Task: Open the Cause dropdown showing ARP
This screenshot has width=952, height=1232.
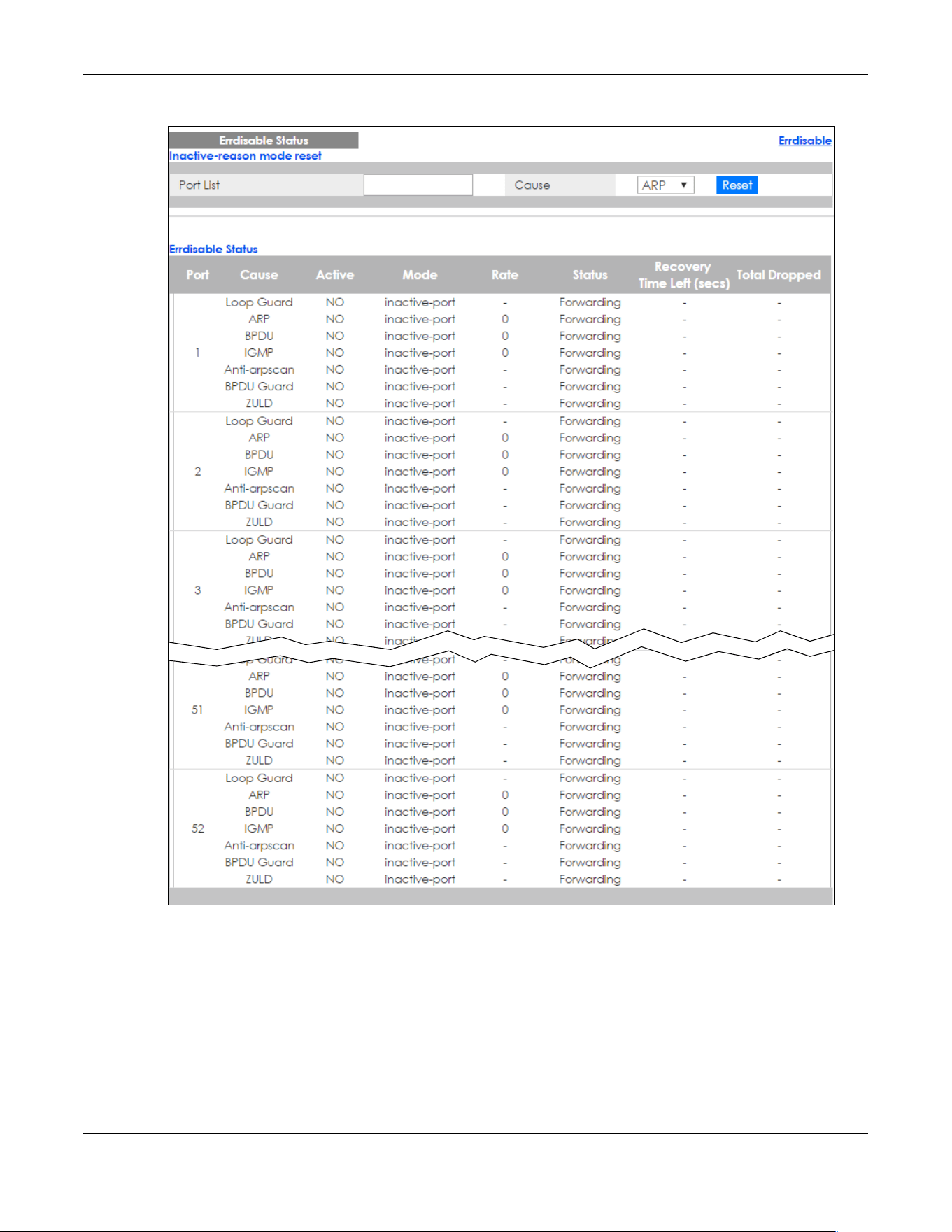Action: pyautogui.click(x=665, y=185)
